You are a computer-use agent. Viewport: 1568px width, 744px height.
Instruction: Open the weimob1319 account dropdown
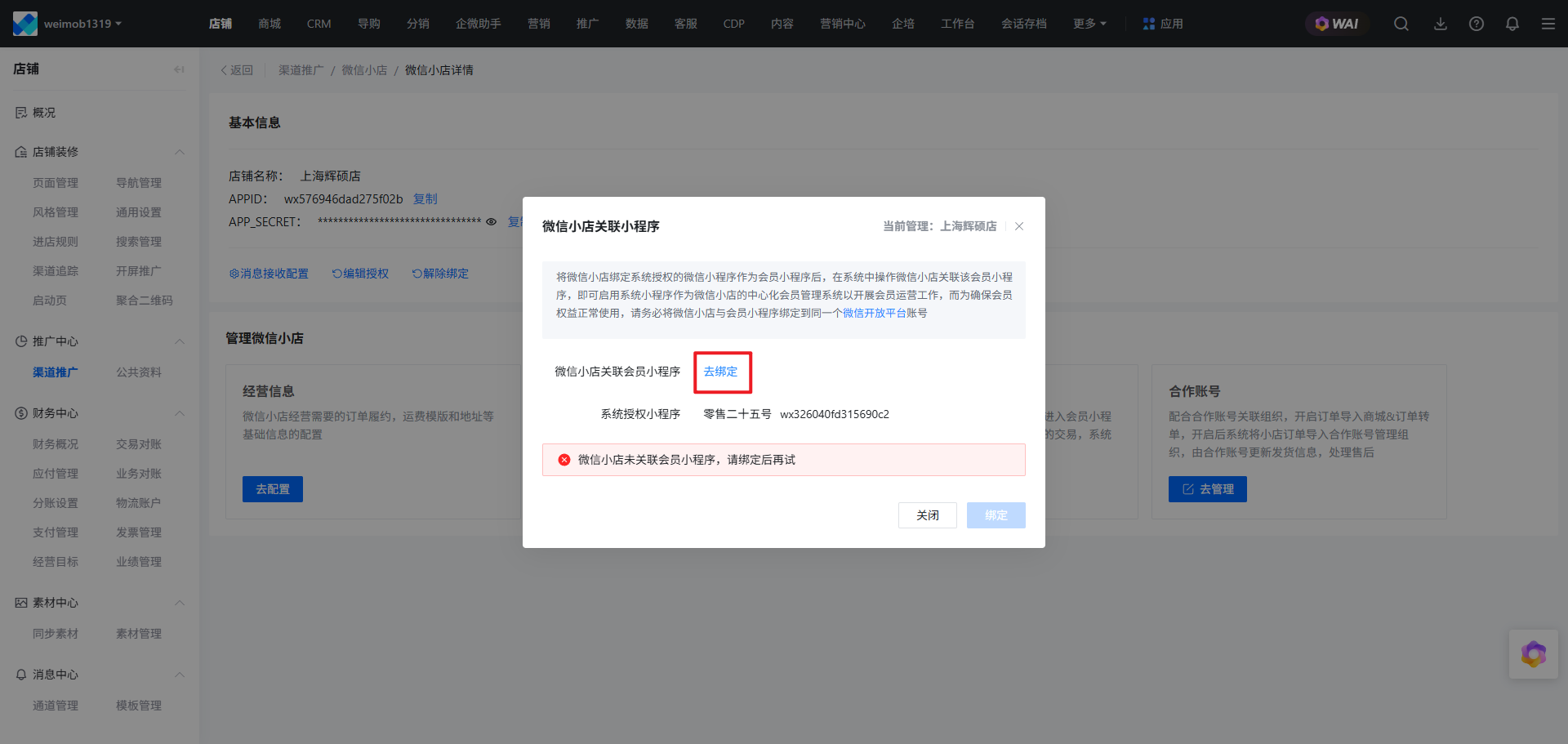pyautogui.click(x=82, y=24)
